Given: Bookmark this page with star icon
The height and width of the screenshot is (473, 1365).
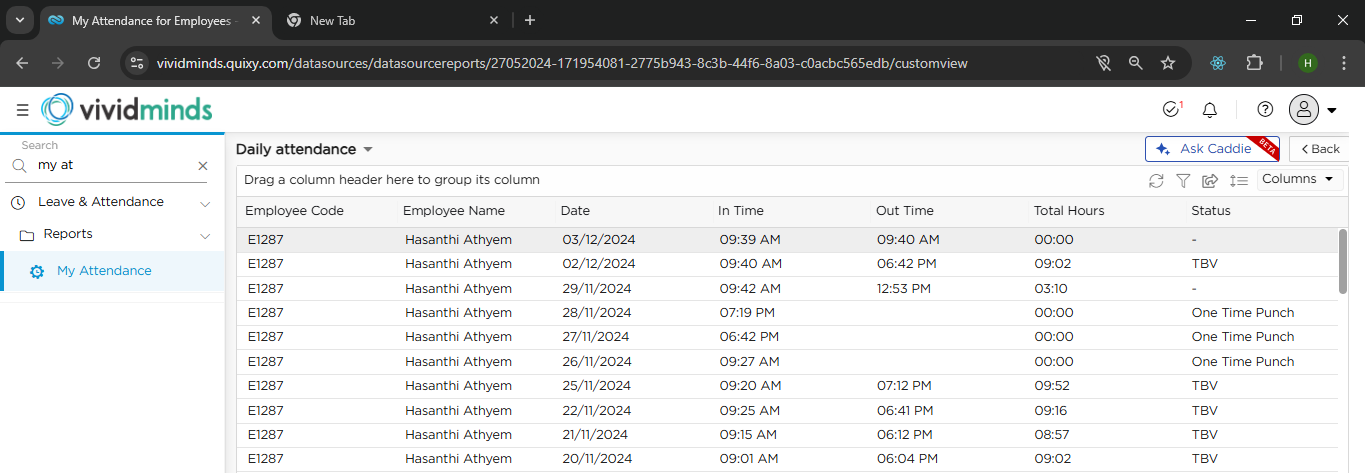Looking at the screenshot, I should point(1168,63).
